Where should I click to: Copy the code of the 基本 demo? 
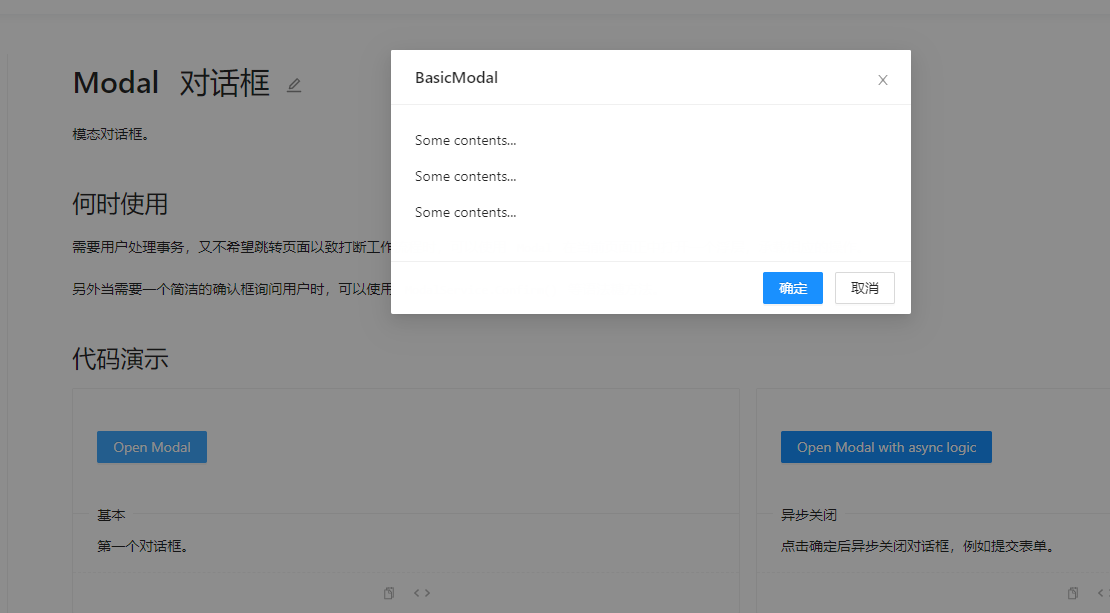point(388,592)
